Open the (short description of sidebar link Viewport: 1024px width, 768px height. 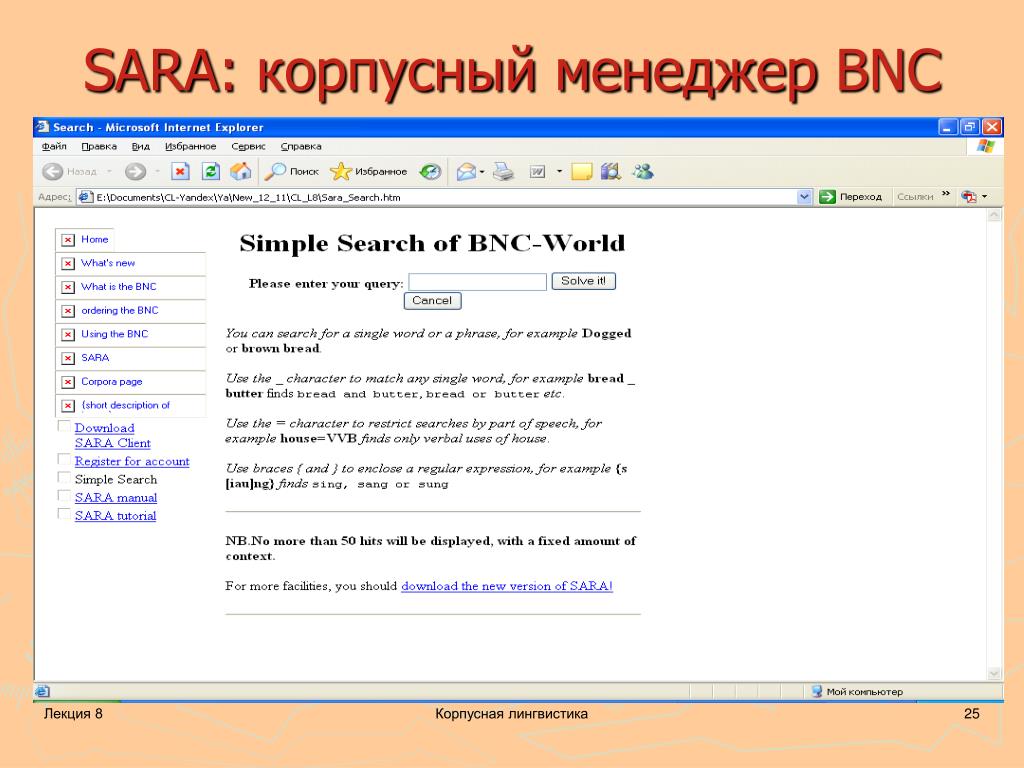coord(125,405)
